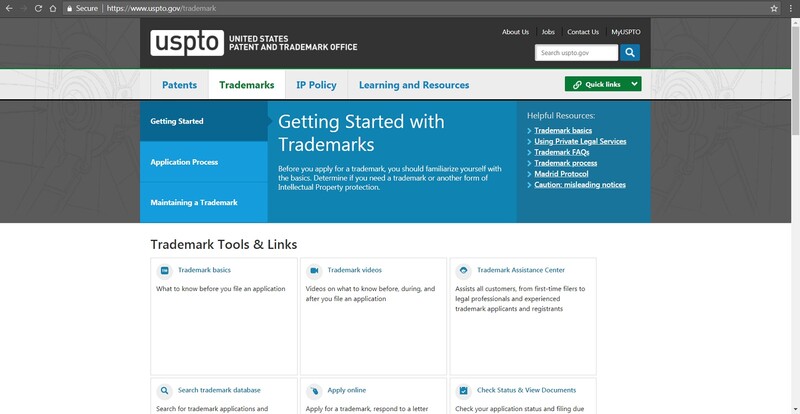800x414 pixels.
Task: Click the Helpful Resources: label
Action: click(x=561, y=116)
